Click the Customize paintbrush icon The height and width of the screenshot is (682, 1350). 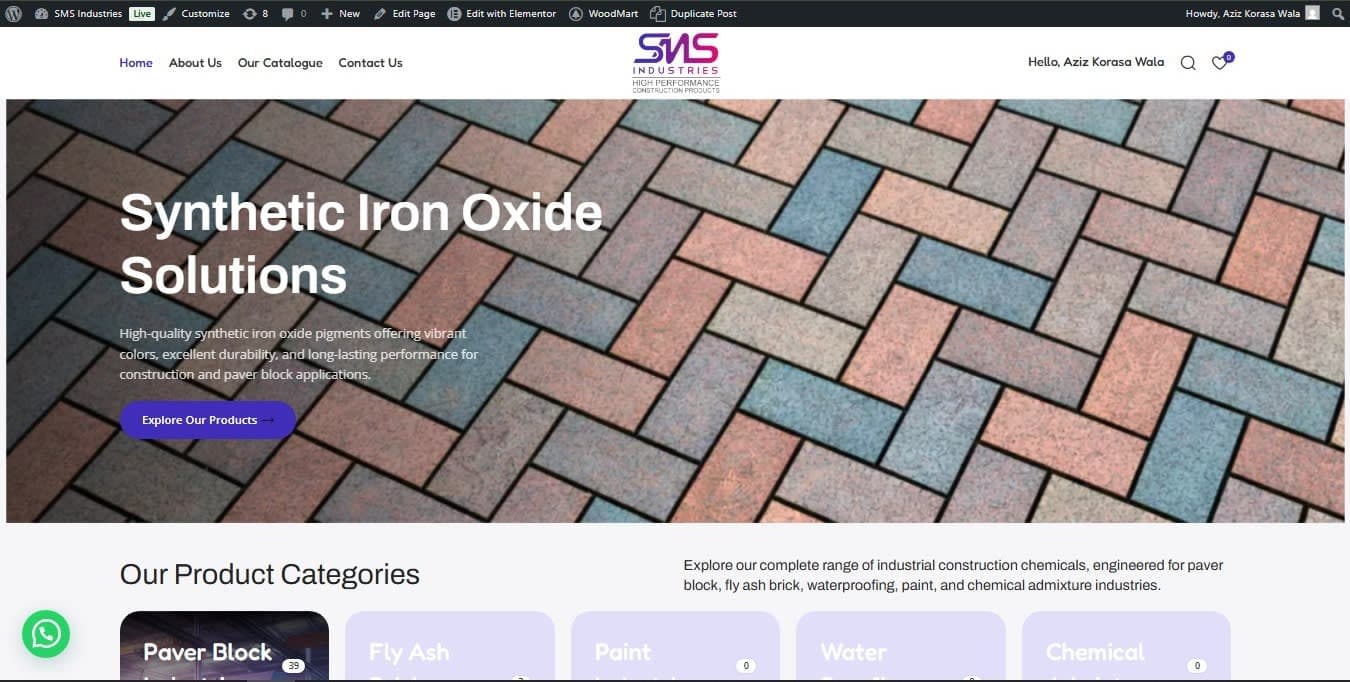click(170, 14)
